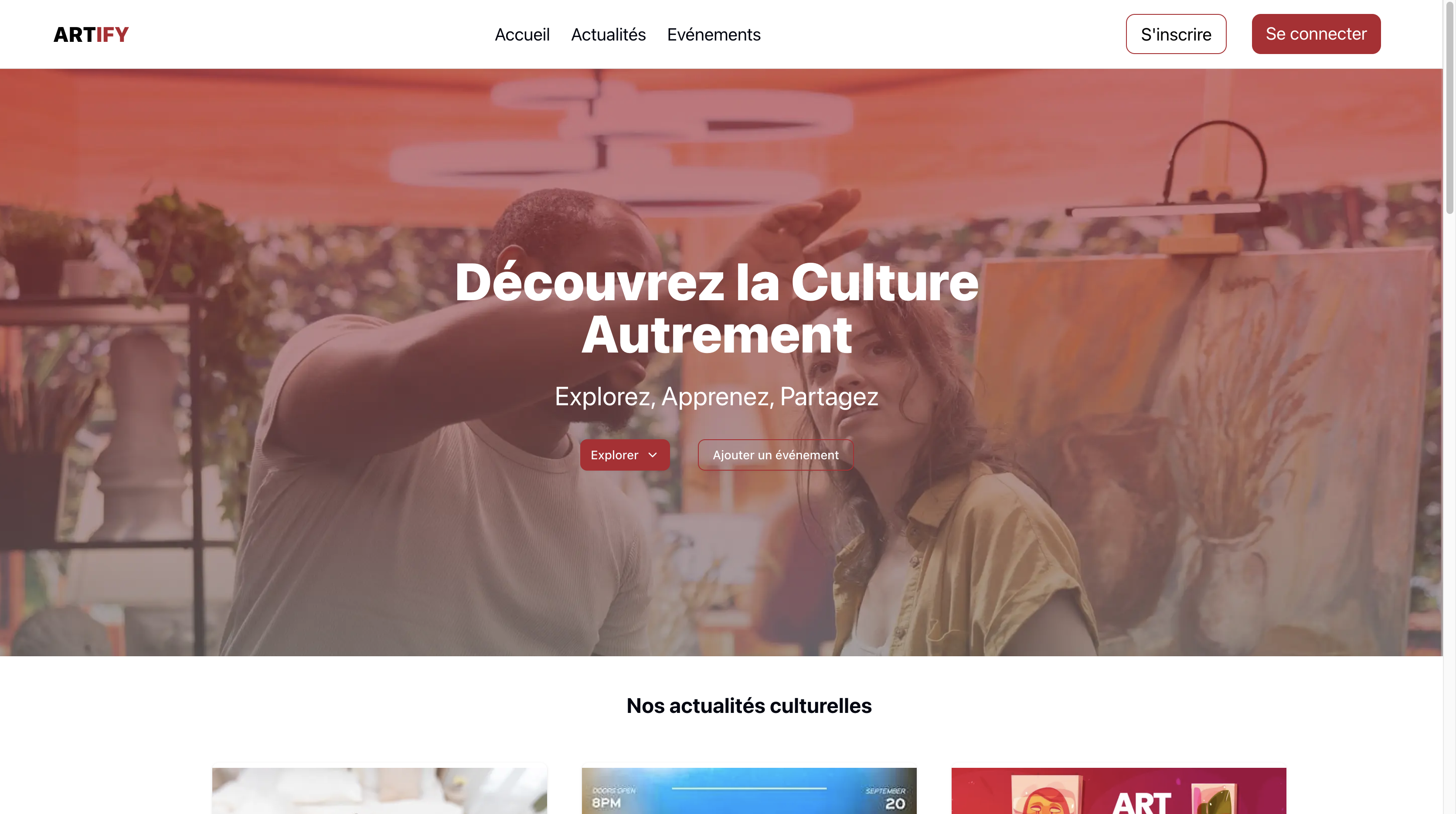
Task: Click the S'inscrire button
Action: 1176,34
